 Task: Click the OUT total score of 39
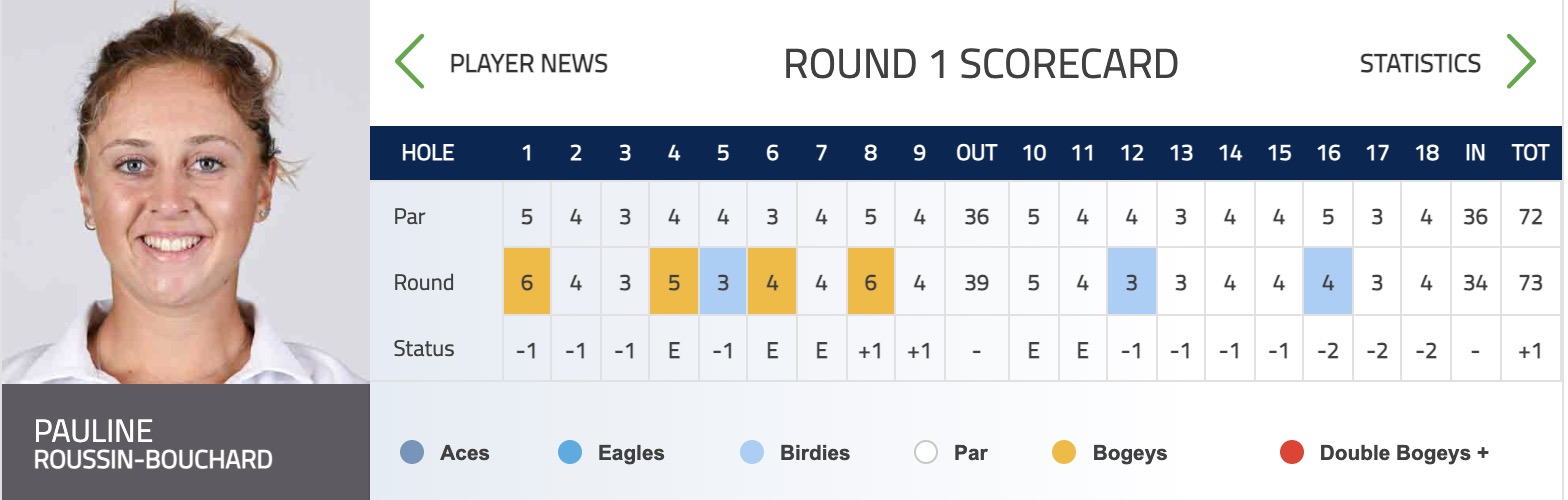coord(976,283)
